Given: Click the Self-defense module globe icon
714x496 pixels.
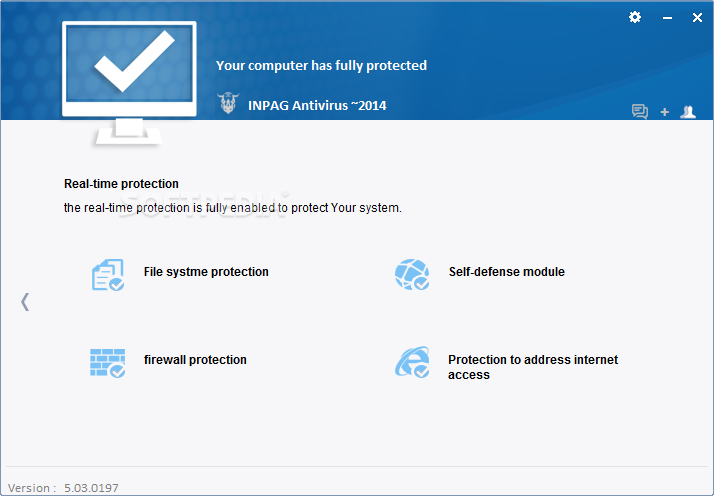Looking at the screenshot, I should (412, 274).
